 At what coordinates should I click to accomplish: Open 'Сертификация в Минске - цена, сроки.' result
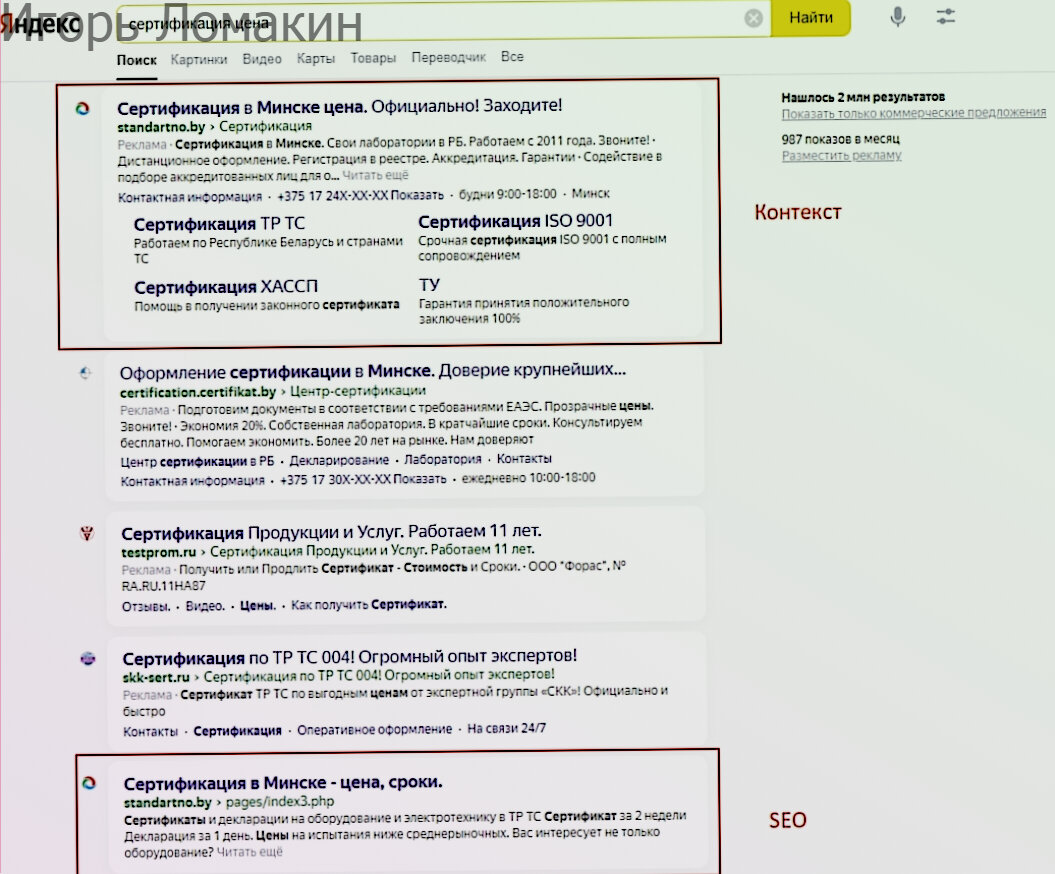point(283,782)
